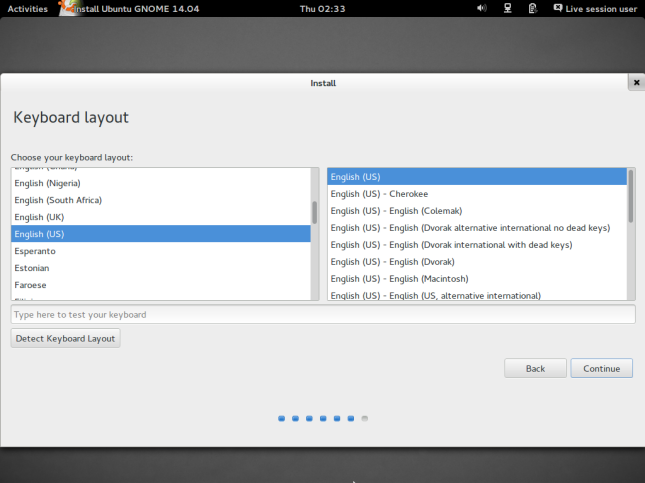The image size is (645, 483).
Task: Click the keyboard test input field
Action: point(322,315)
